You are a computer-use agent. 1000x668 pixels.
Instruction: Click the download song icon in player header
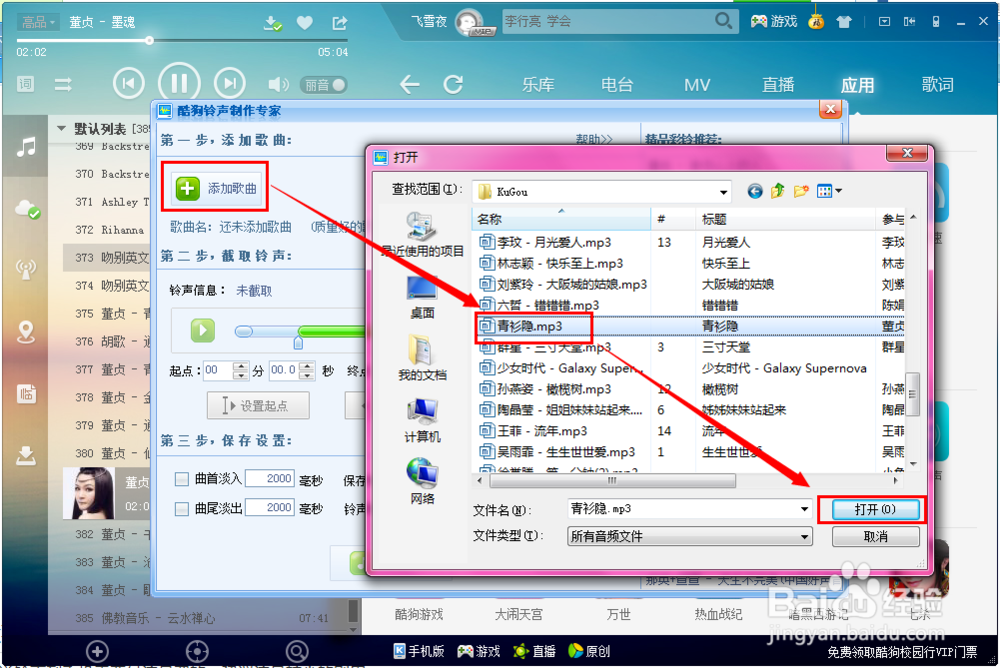coord(272,23)
